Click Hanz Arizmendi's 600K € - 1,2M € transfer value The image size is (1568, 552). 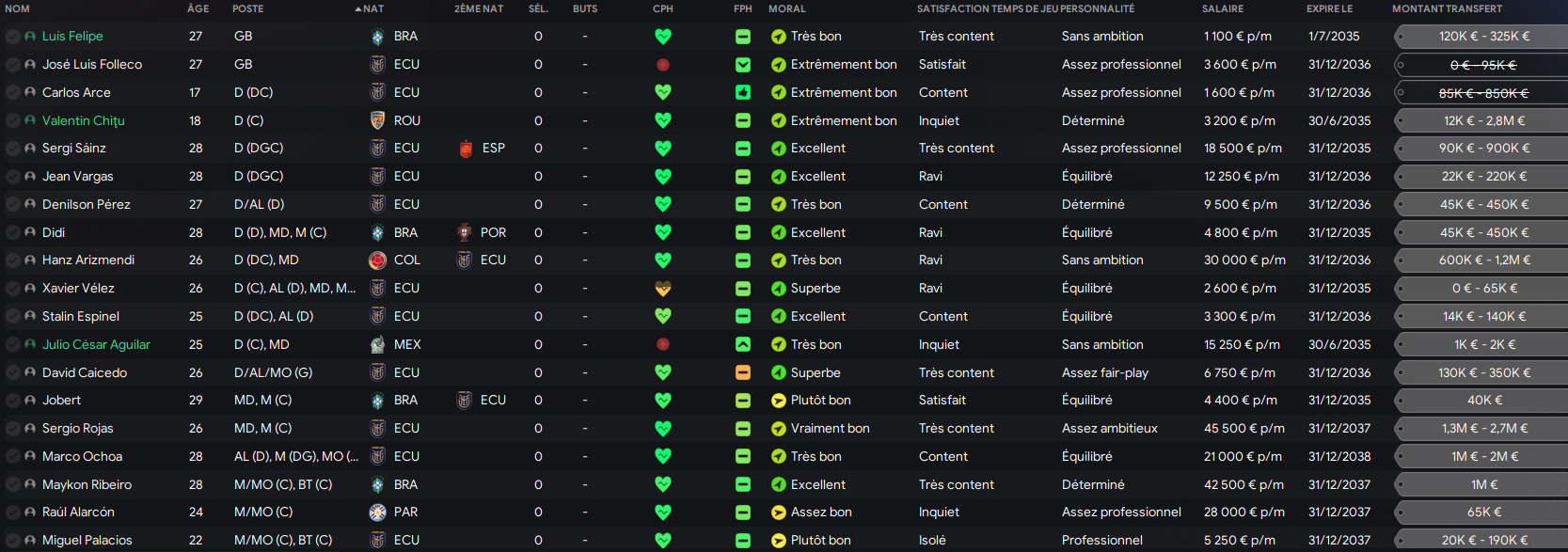point(1484,260)
